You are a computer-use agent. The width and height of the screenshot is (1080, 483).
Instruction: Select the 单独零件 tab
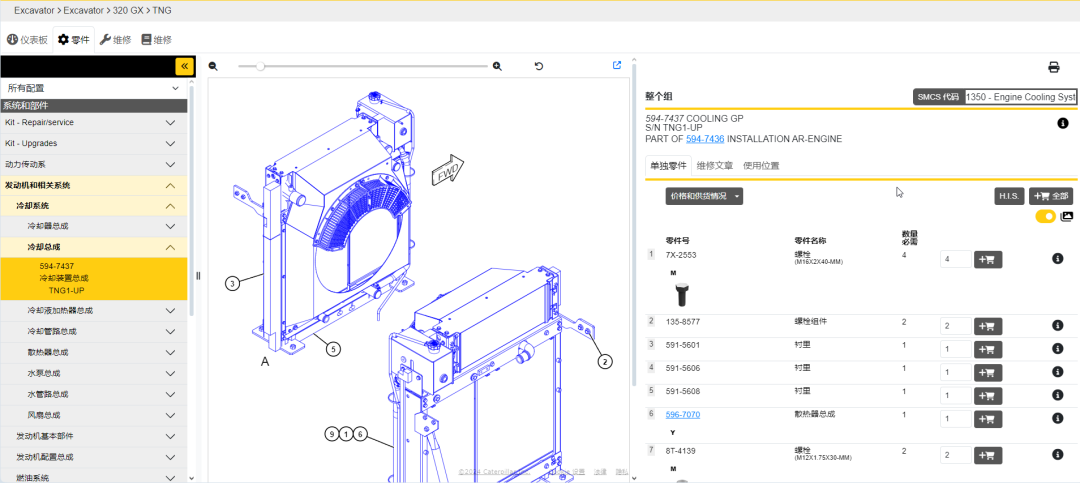tap(668, 166)
